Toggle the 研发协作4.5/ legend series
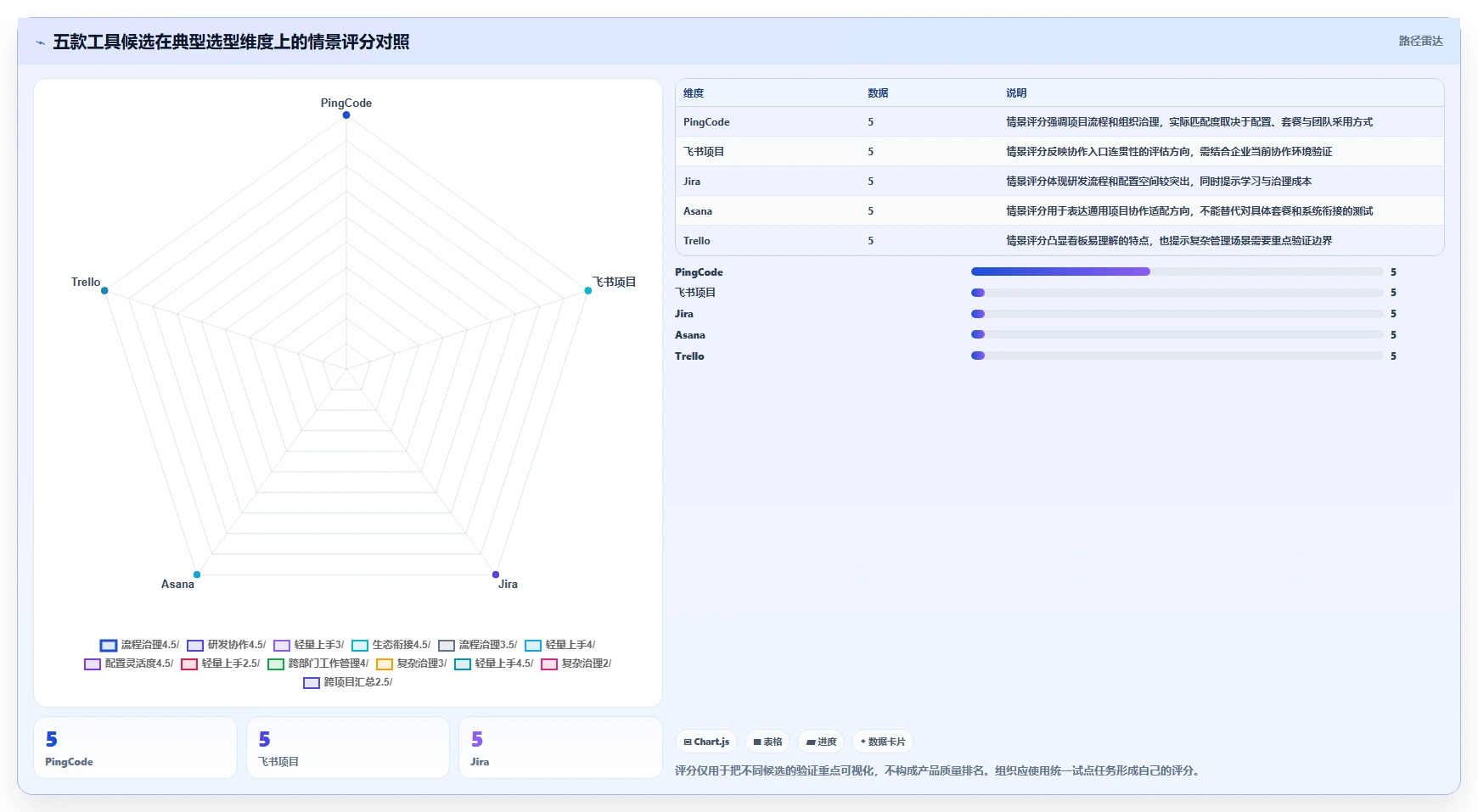1478x812 pixels. click(227, 645)
